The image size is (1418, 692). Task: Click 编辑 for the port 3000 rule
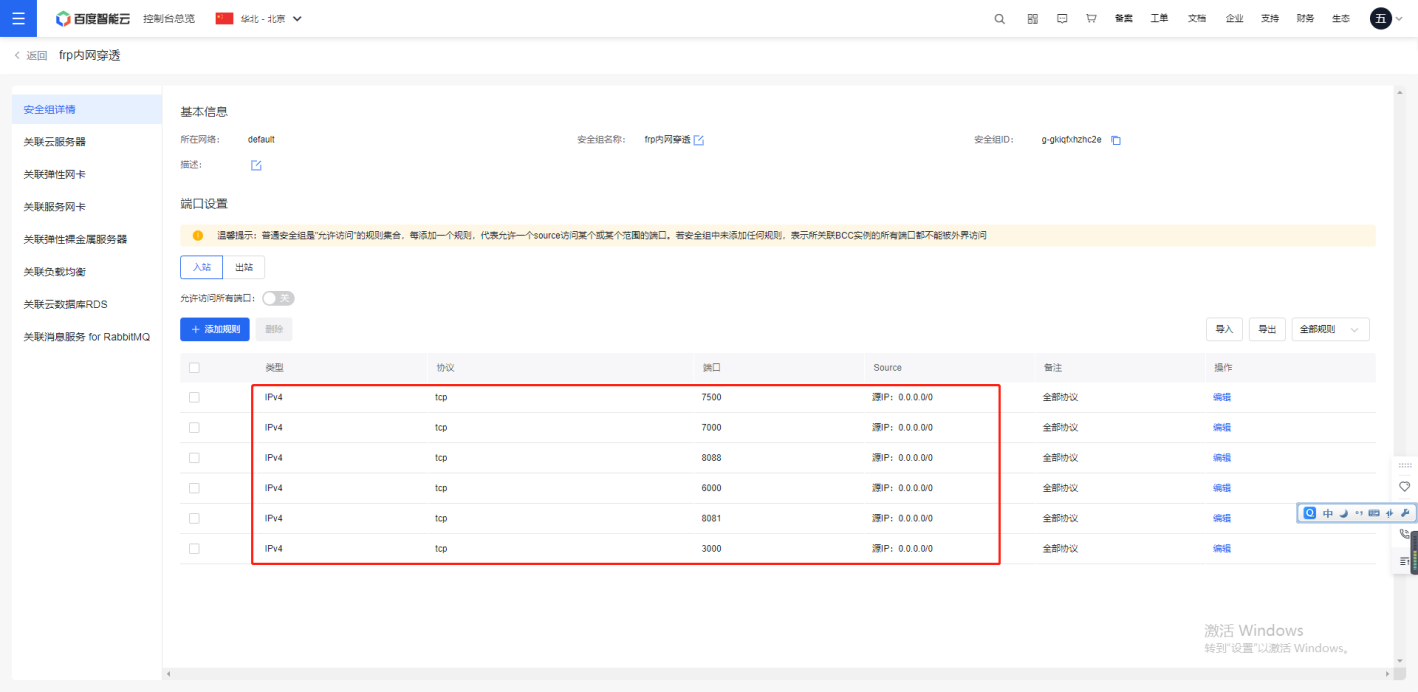pyautogui.click(x=1222, y=549)
